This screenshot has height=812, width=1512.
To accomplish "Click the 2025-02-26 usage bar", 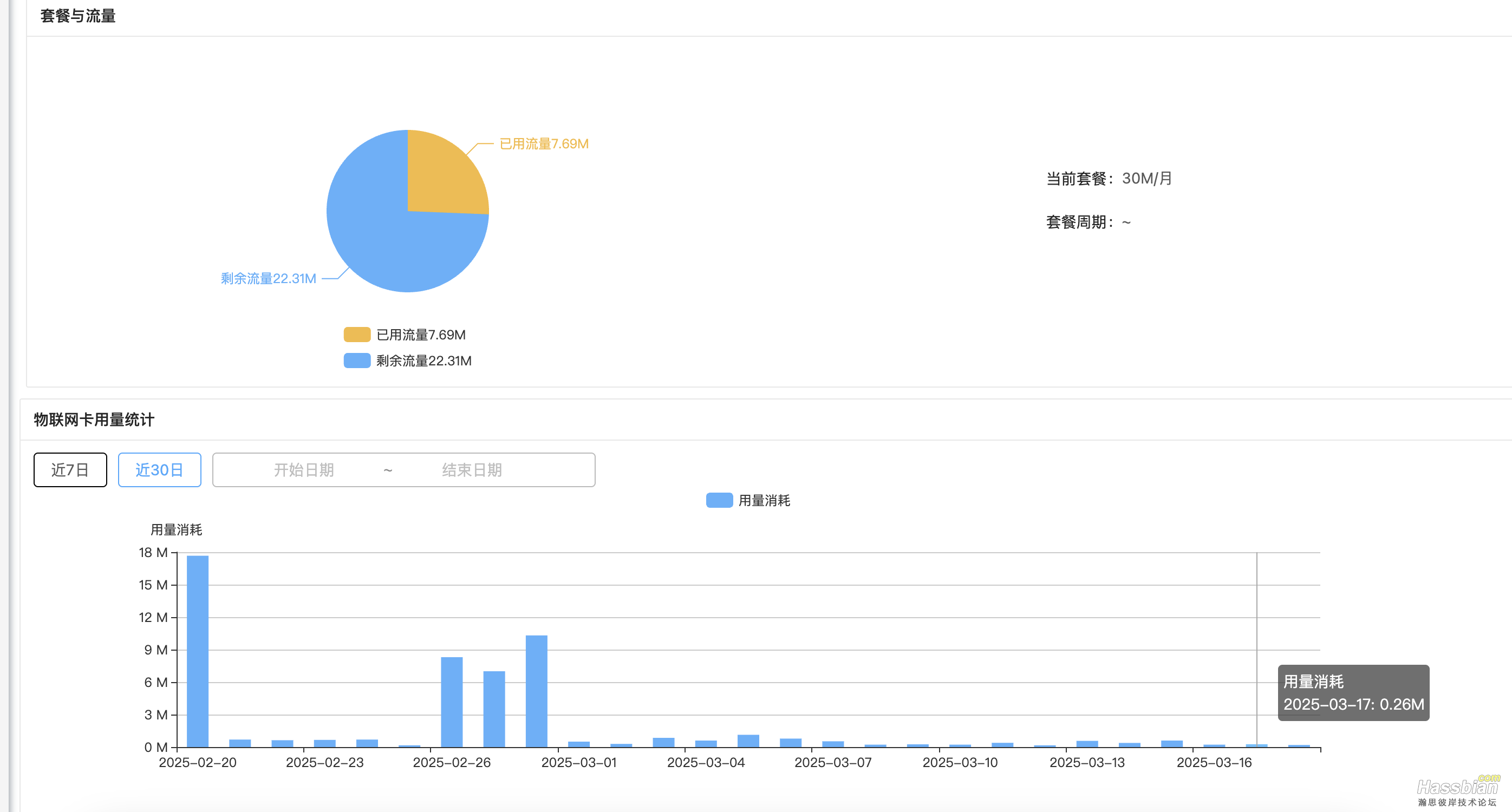I will [452, 702].
